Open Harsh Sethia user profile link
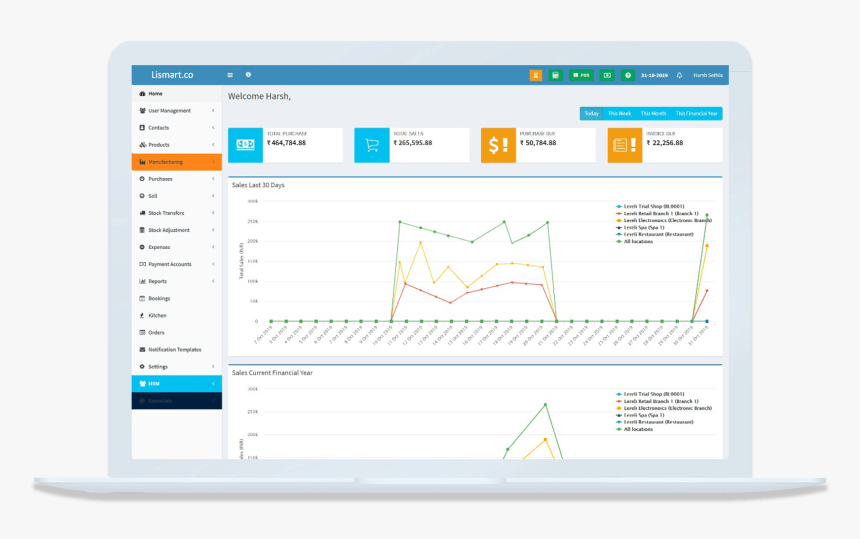The width and height of the screenshot is (860, 539). click(708, 75)
